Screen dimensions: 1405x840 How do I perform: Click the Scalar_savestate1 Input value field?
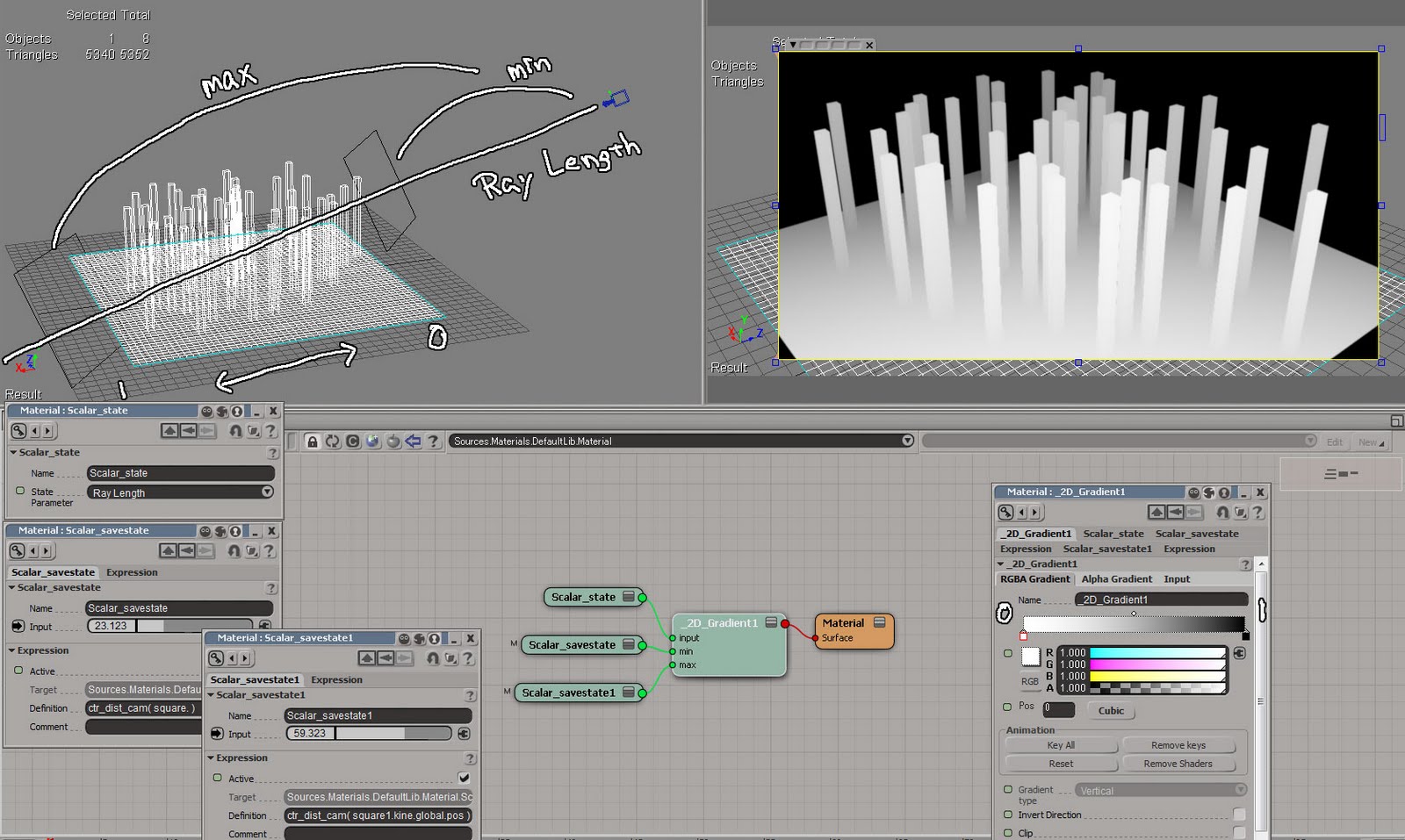(309, 733)
